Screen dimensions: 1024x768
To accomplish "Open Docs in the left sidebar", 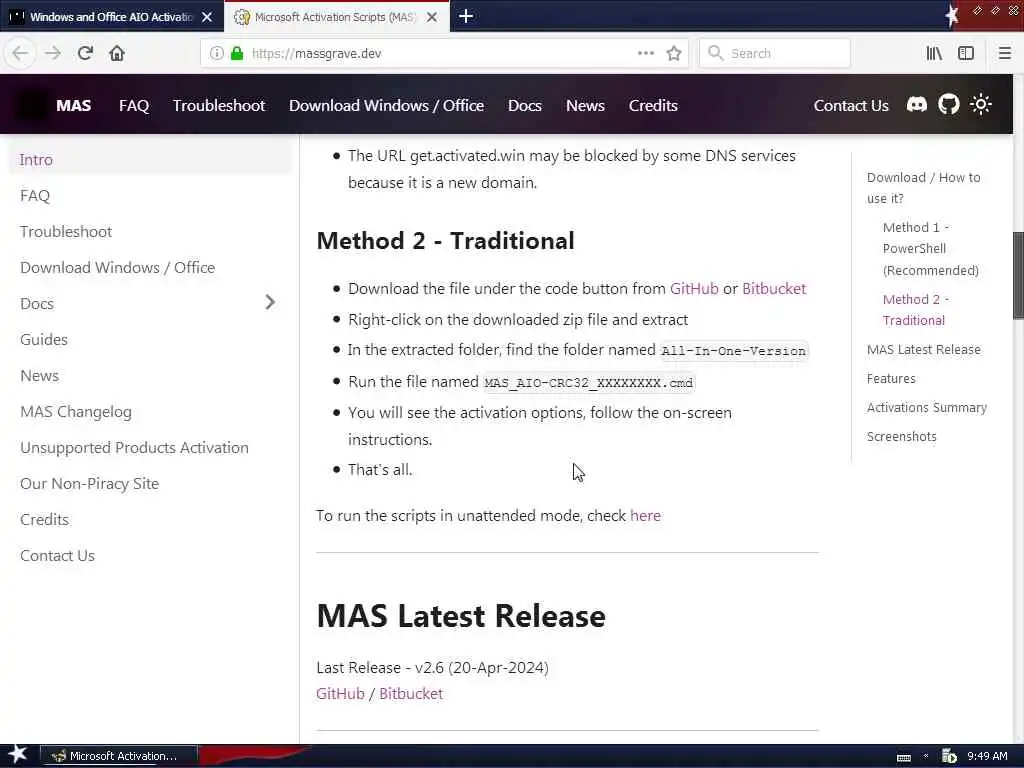I will (37, 304).
